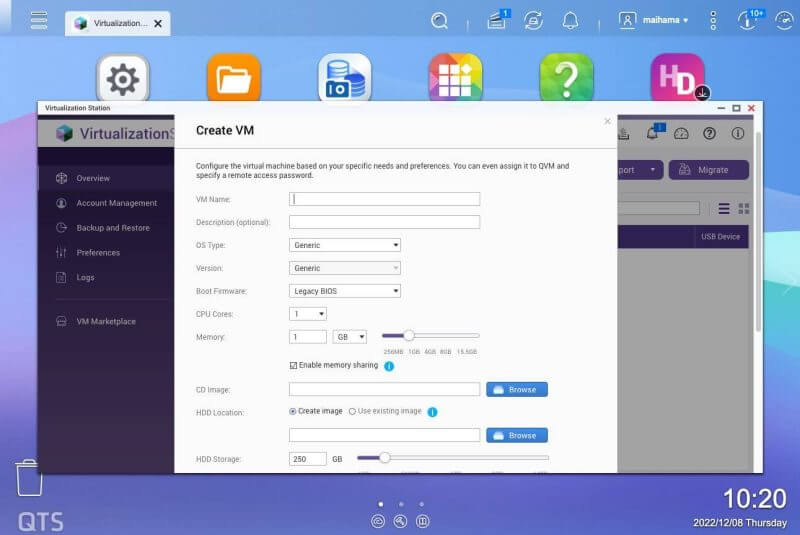Expand the Boot Firmware dropdown
800x535 pixels.
tap(344, 291)
